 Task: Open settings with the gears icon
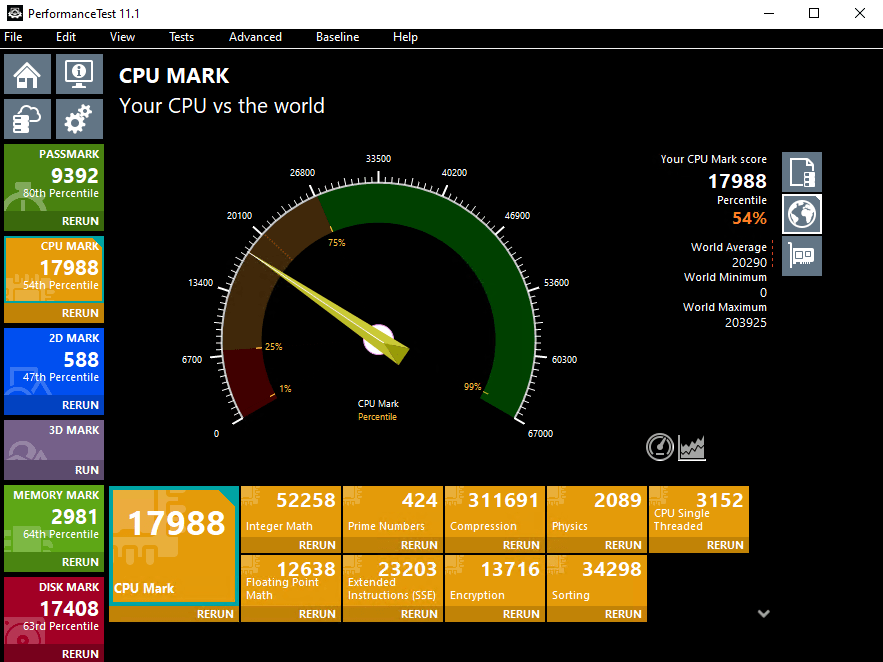click(79, 119)
